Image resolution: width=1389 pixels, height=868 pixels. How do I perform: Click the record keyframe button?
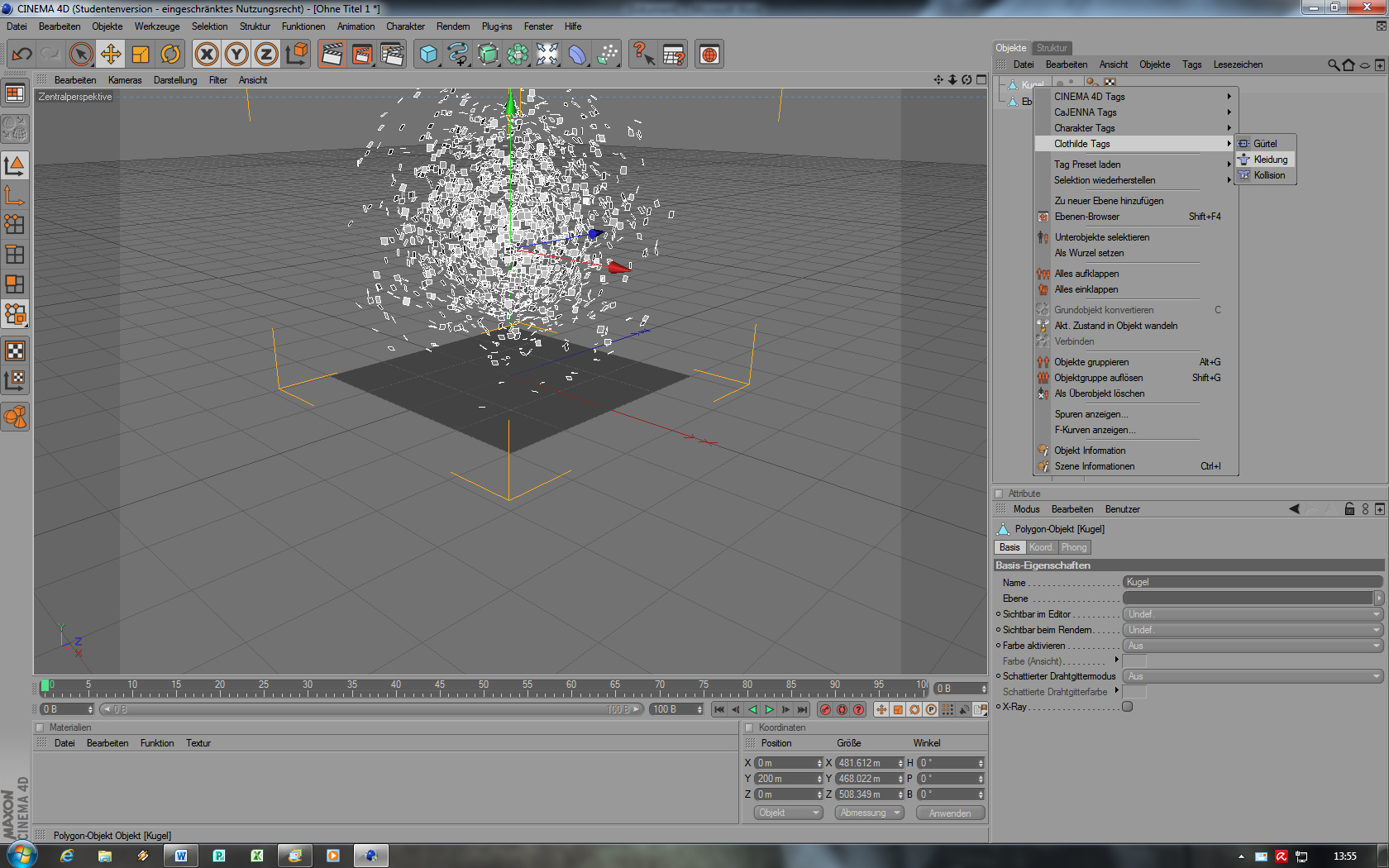click(825, 709)
